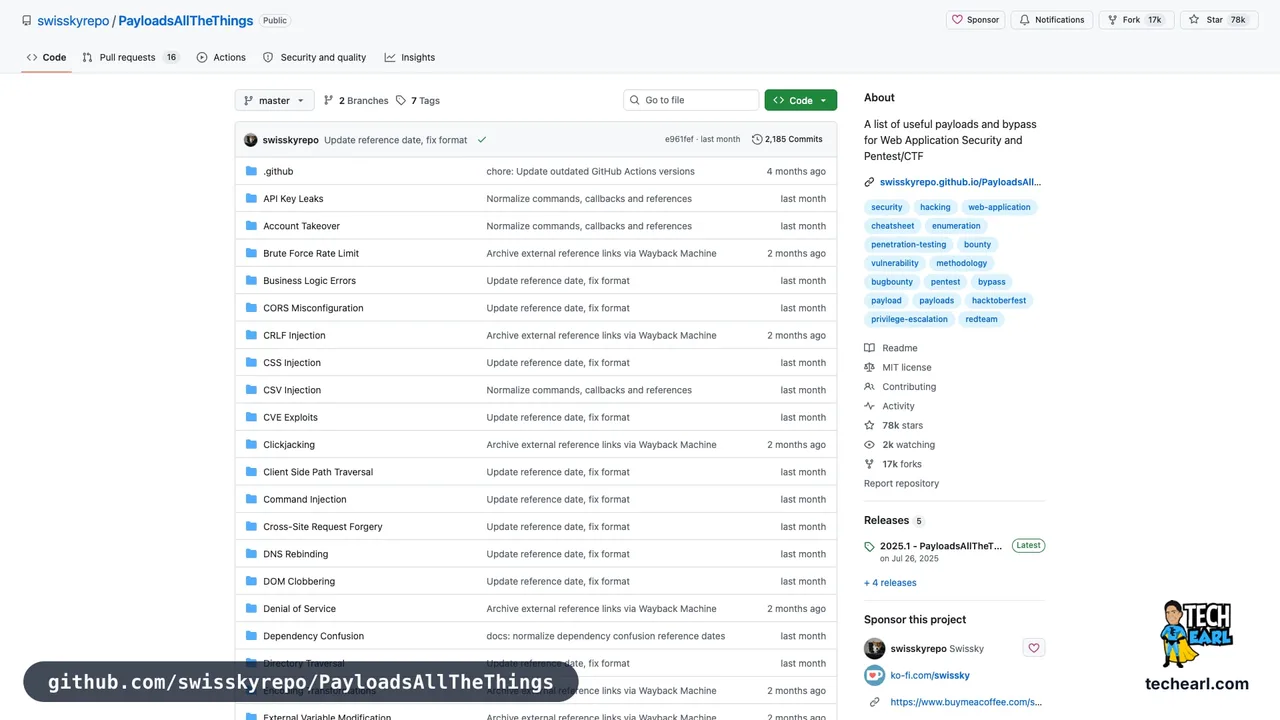Screen dimensions: 1280x720
Task: Open the Brute Force Rate Limit folder
Action: [x=311, y=253]
